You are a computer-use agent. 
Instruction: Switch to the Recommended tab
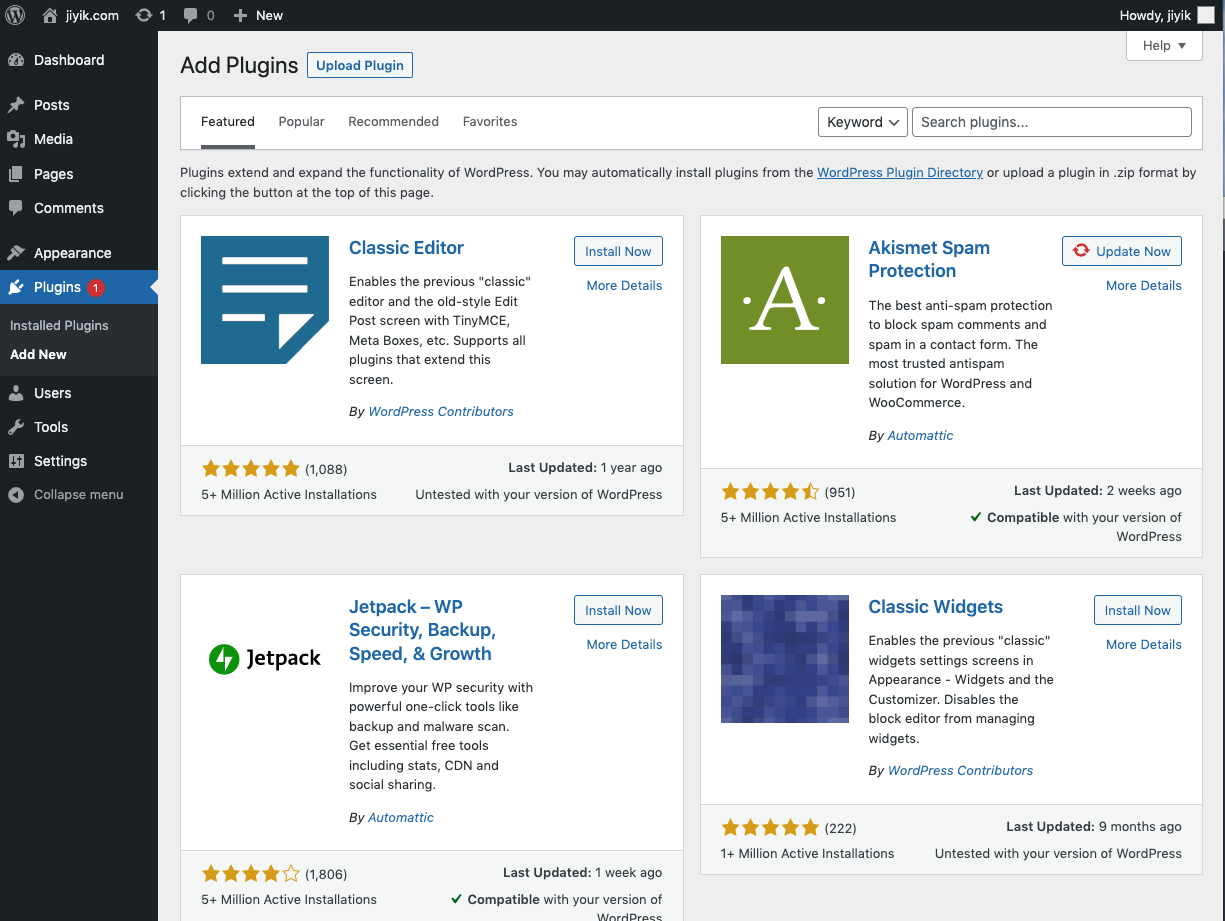(x=394, y=121)
